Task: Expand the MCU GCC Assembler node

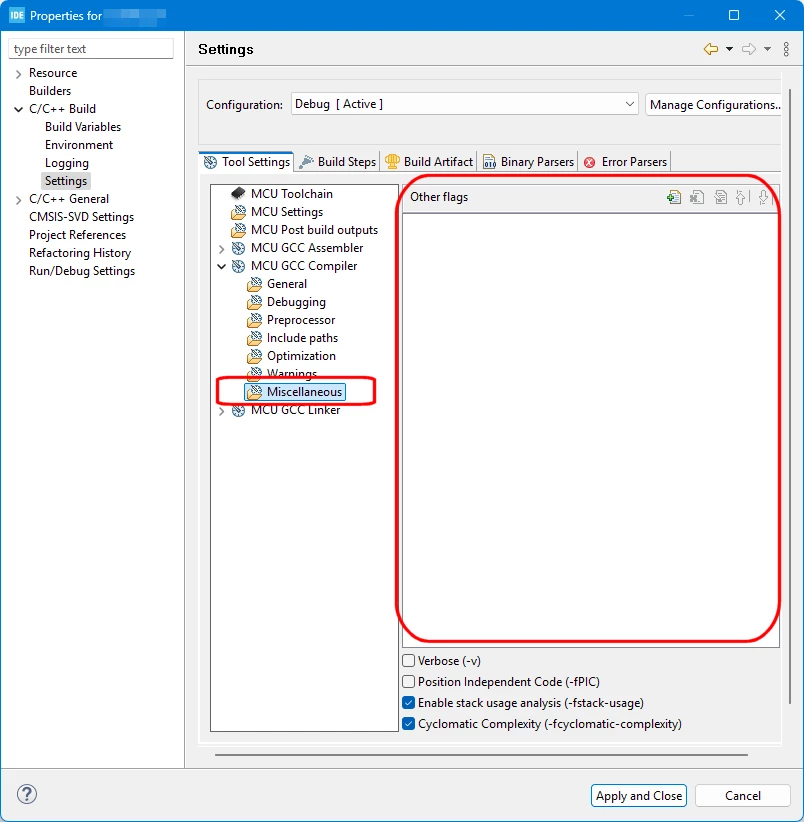Action: tap(221, 248)
